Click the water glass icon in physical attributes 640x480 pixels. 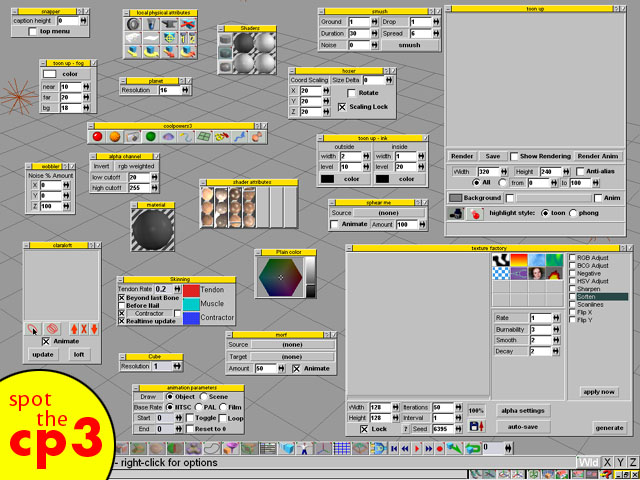151,24
